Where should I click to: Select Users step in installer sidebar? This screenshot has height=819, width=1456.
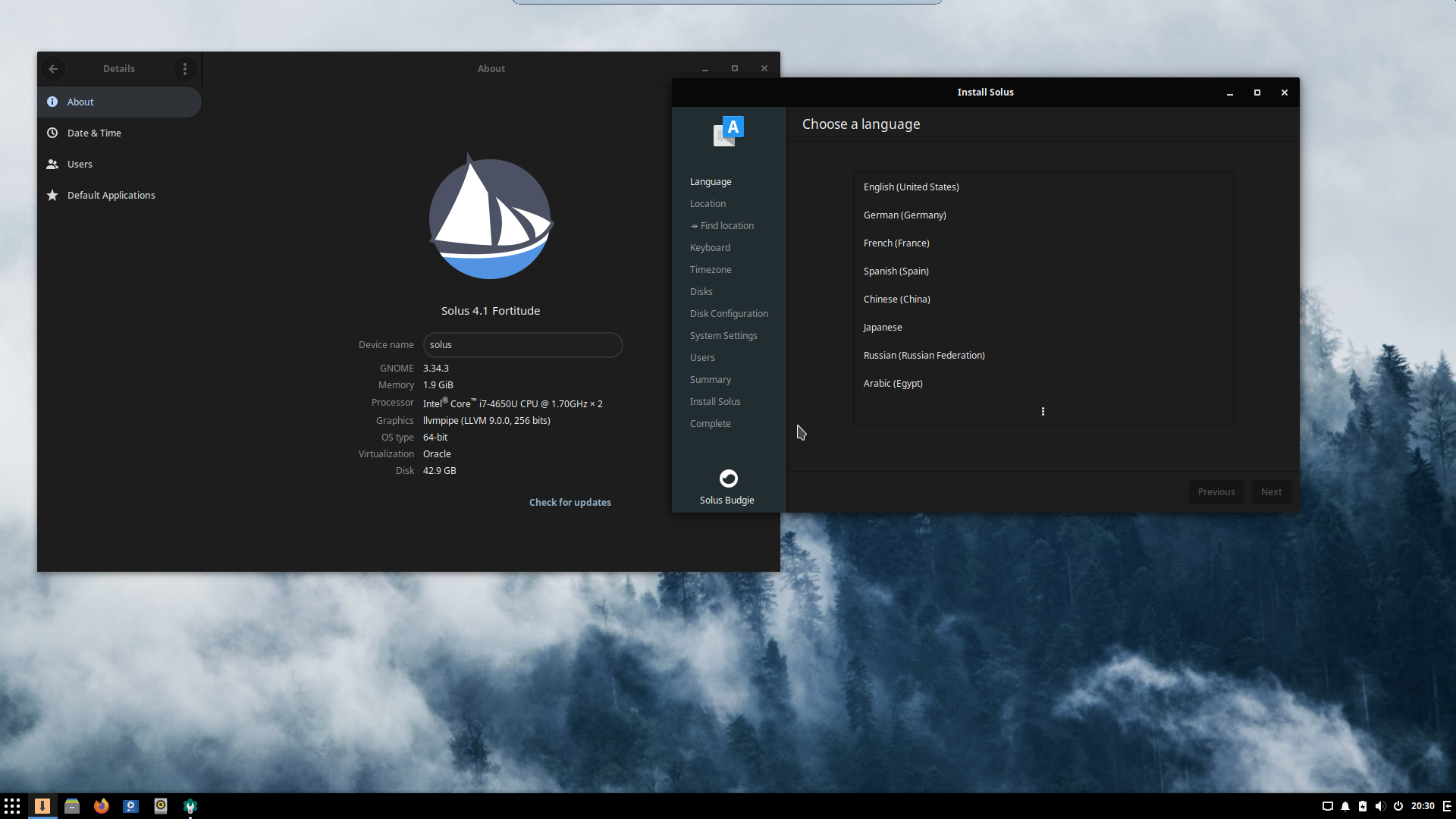tap(702, 358)
